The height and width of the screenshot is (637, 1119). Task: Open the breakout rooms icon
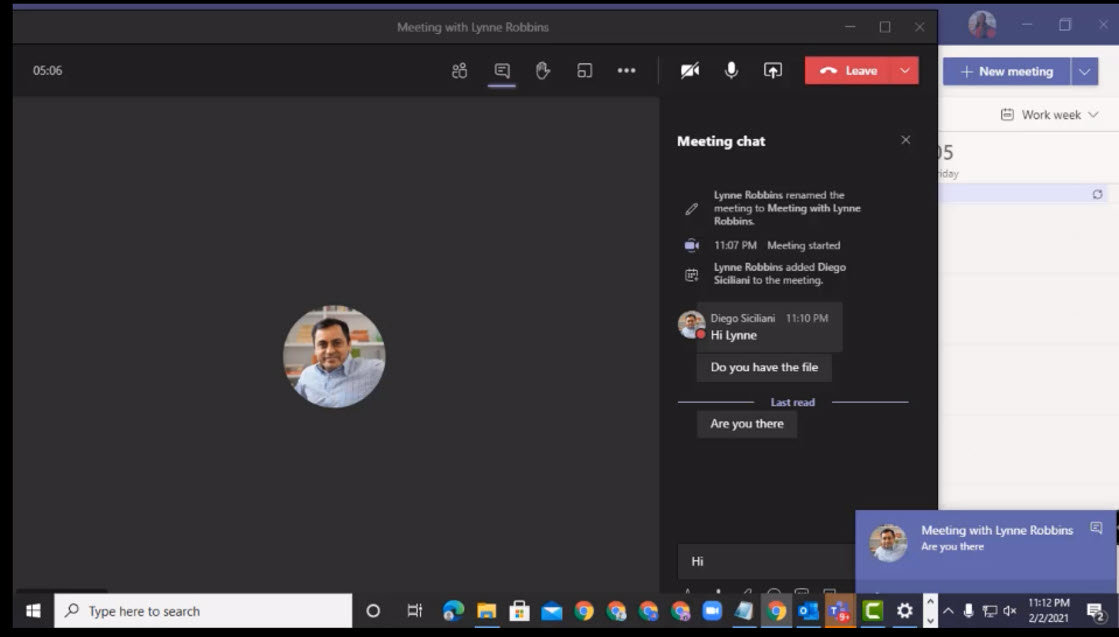(585, 71)
